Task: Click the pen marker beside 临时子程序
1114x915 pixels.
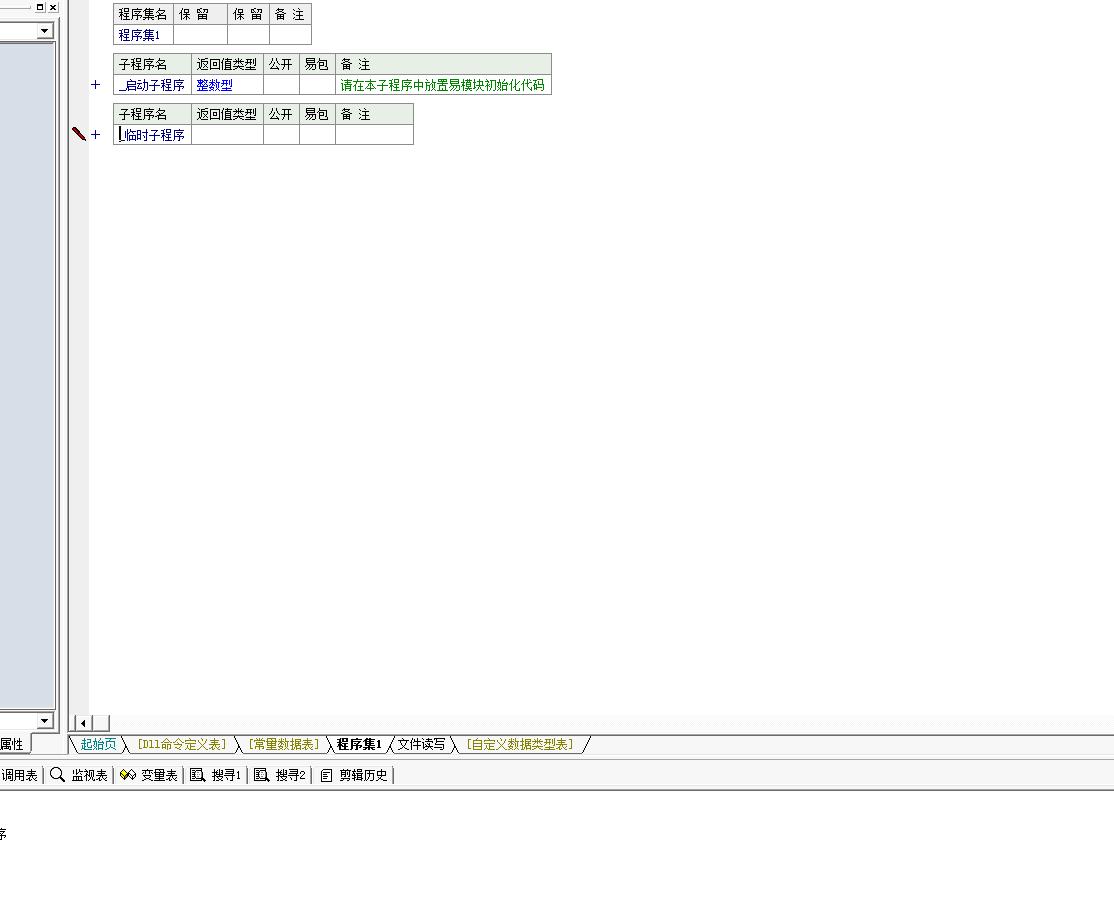Action: tap(79, 134)
